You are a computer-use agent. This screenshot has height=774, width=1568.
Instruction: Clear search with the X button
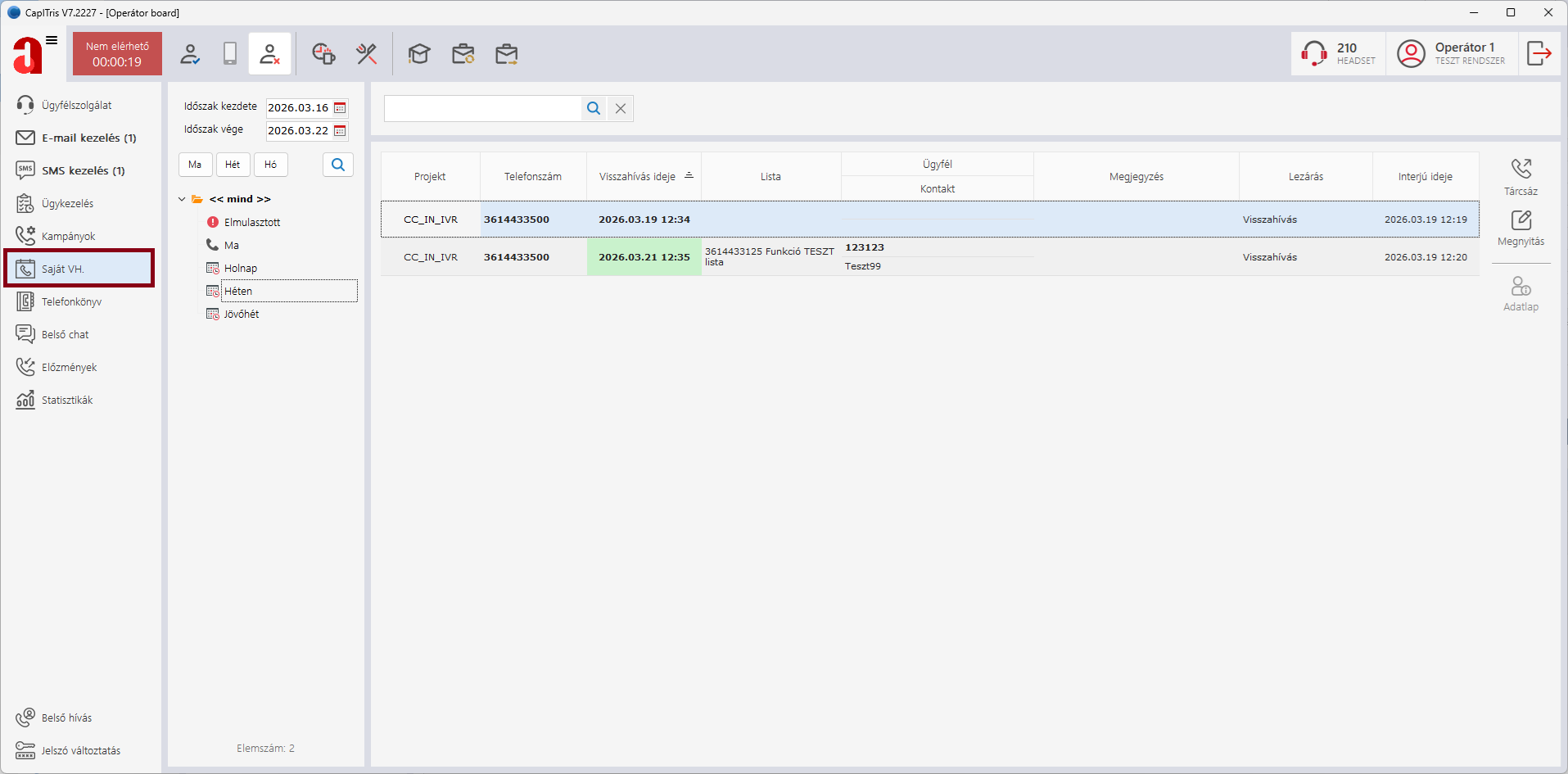pyautogui.click(x=621, y=108)
